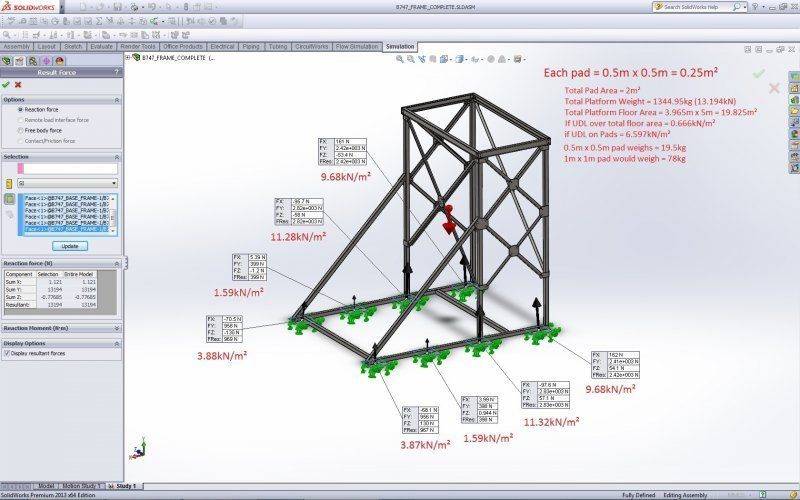Click the Previous View icon
The height and width of the screenshot is (500, 800).
point(422,59)
